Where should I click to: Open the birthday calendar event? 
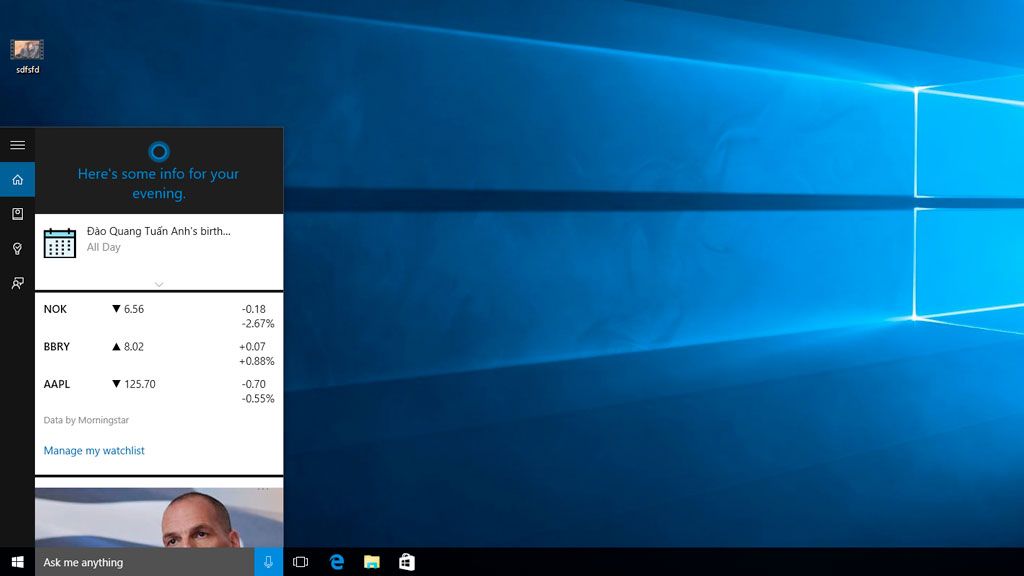(158, 240)
